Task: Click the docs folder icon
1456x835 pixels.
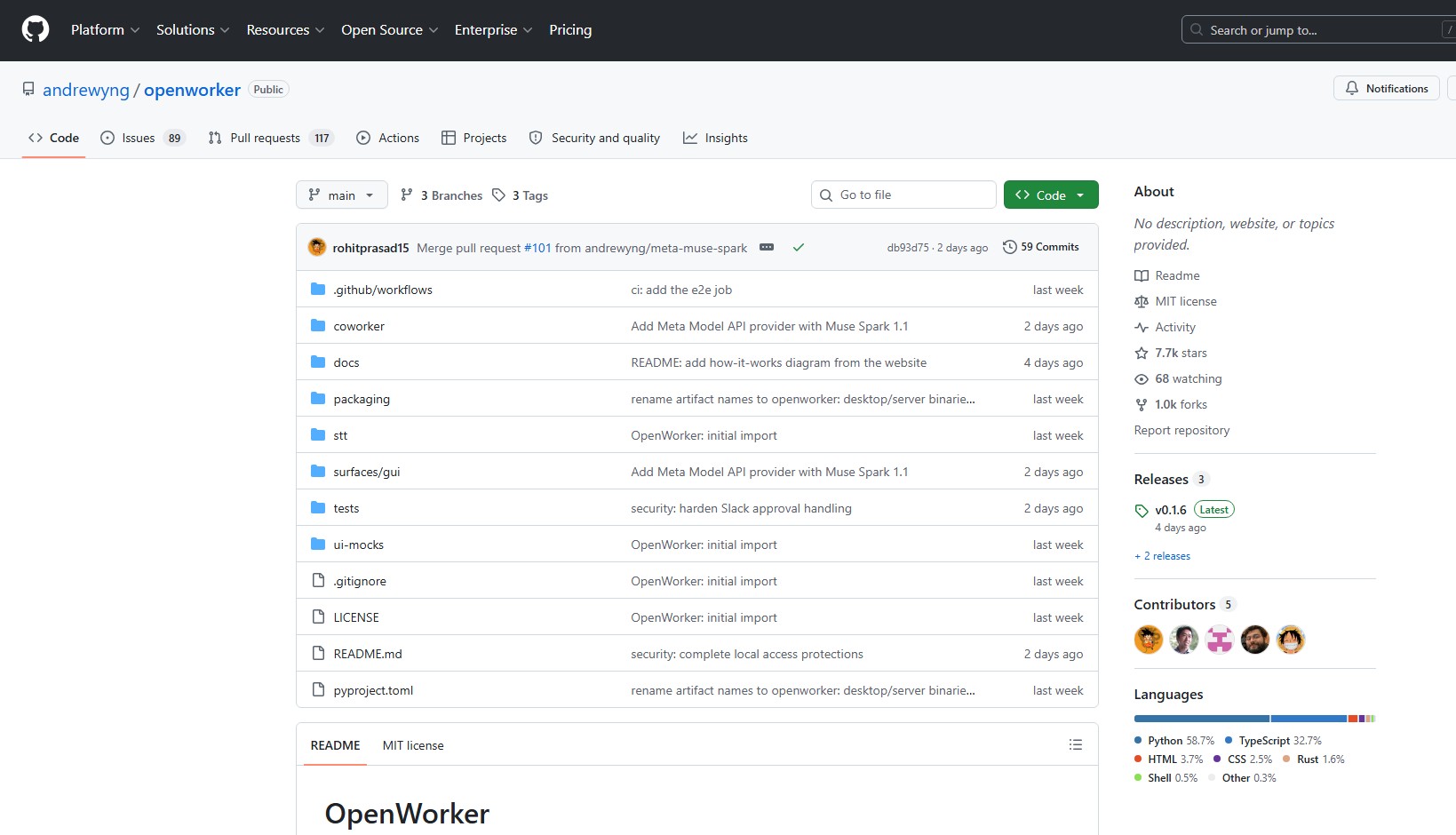Action: pyautogui.click(x=318, y=362)
